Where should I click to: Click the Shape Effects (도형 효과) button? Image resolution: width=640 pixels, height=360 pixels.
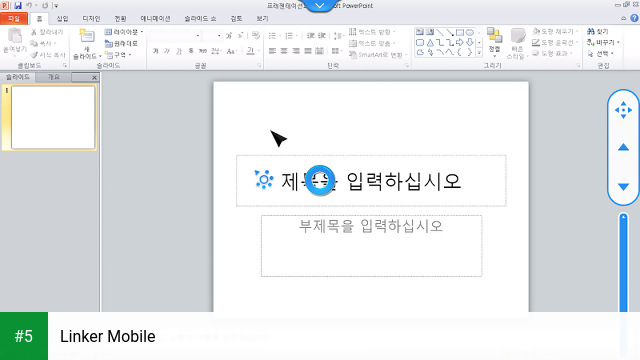click(x=553, y=53)
